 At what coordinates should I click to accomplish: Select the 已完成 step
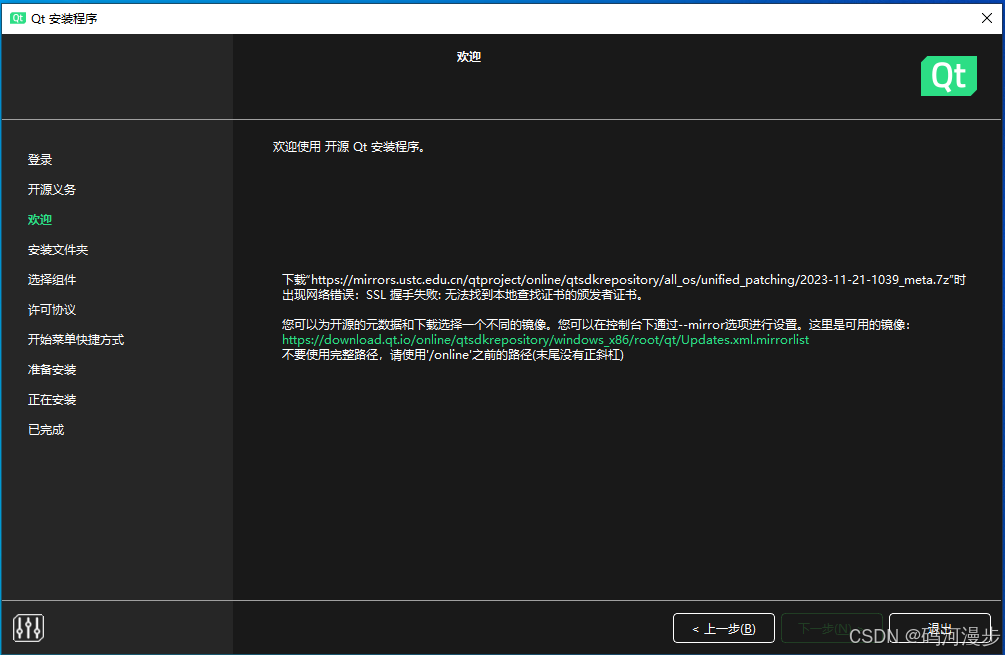pyautogui.click(x=47, y=429)
